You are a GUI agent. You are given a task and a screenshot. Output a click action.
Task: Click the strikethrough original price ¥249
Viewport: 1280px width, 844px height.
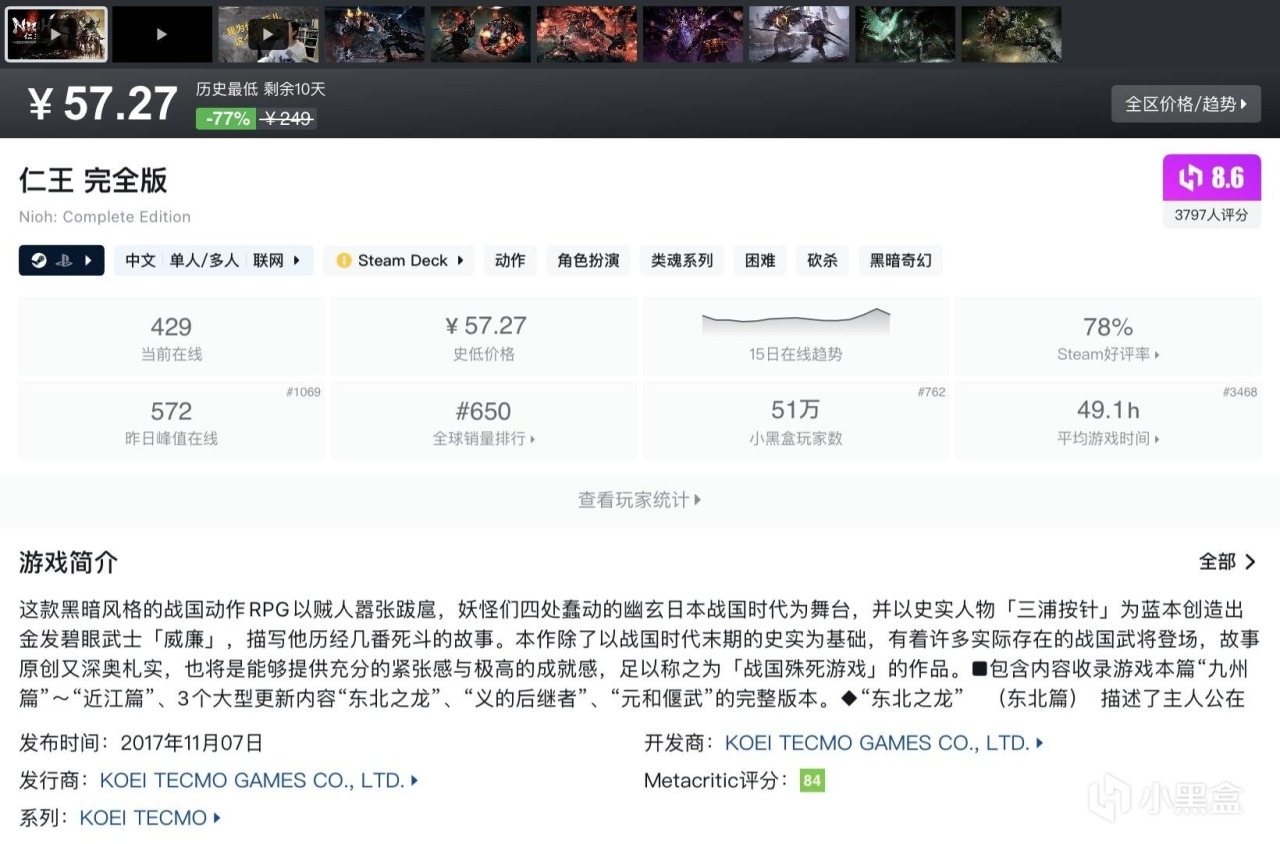287,118
